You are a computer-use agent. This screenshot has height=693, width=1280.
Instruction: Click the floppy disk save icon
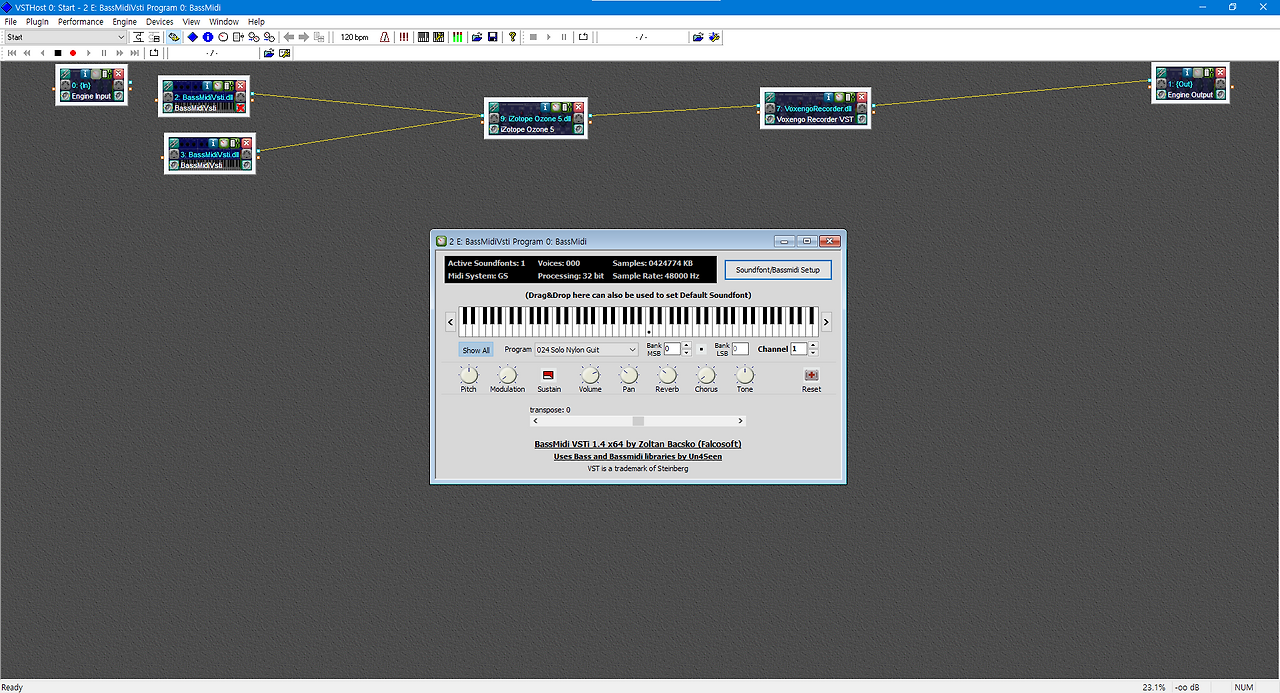click(x=493, y=37)
